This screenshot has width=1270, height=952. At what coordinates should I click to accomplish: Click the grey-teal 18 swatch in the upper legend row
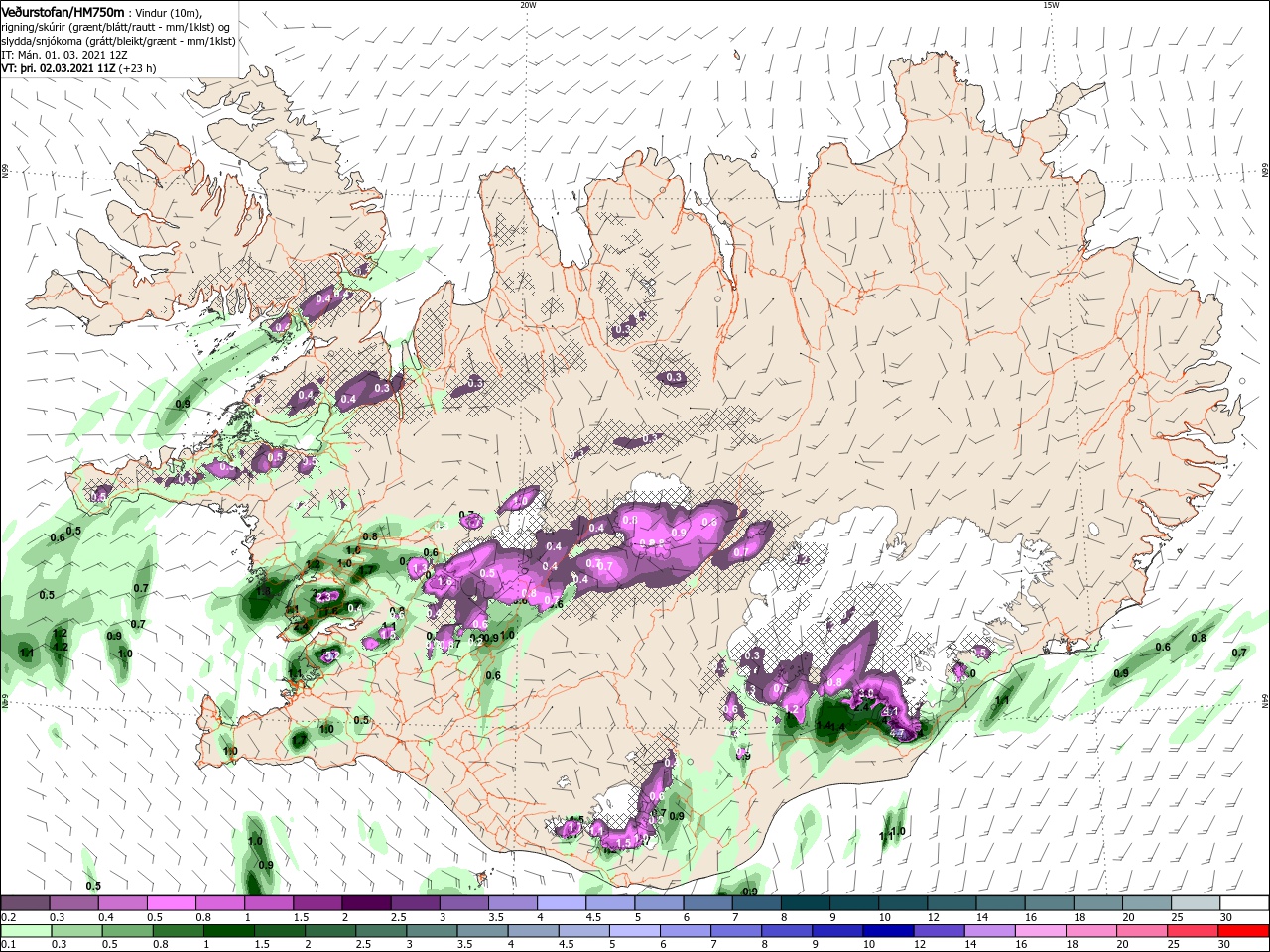tap(1097, 903)
